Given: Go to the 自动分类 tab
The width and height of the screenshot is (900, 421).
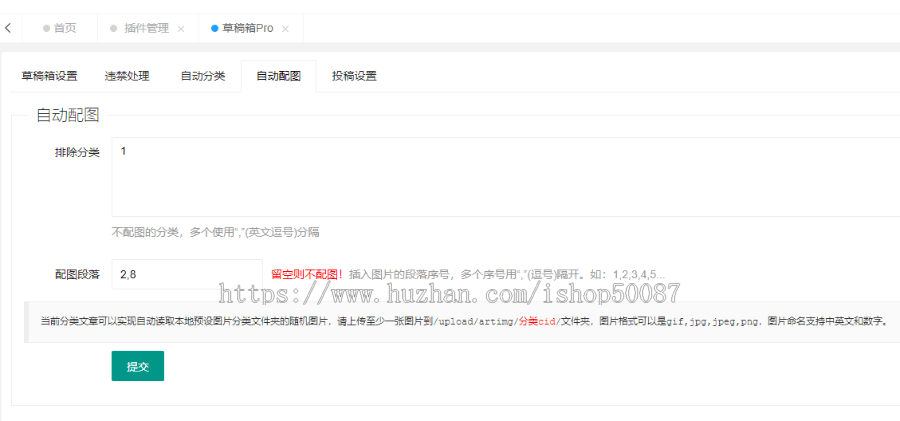Looking at the screenshot, I should pos(203,76).
